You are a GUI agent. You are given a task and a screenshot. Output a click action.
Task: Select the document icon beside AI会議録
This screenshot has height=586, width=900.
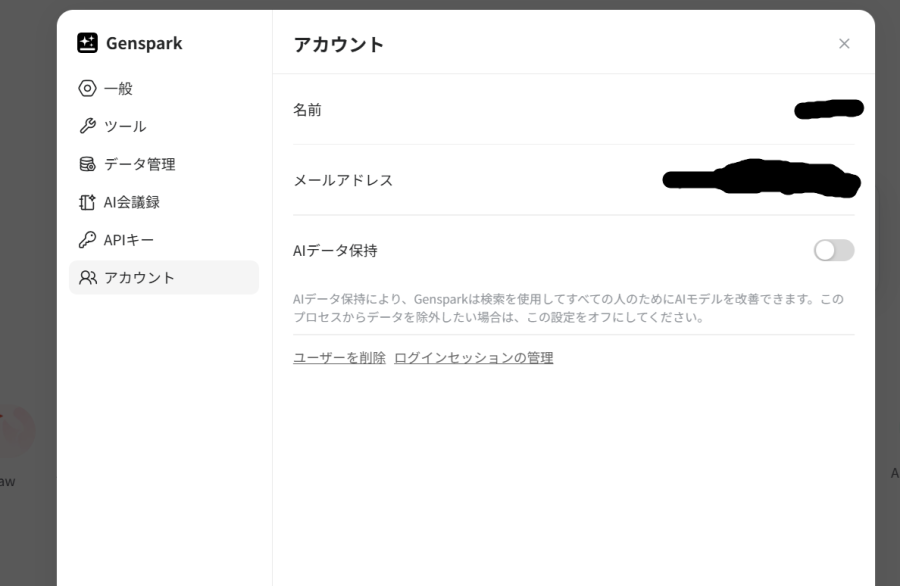click(x=87, y=201)
